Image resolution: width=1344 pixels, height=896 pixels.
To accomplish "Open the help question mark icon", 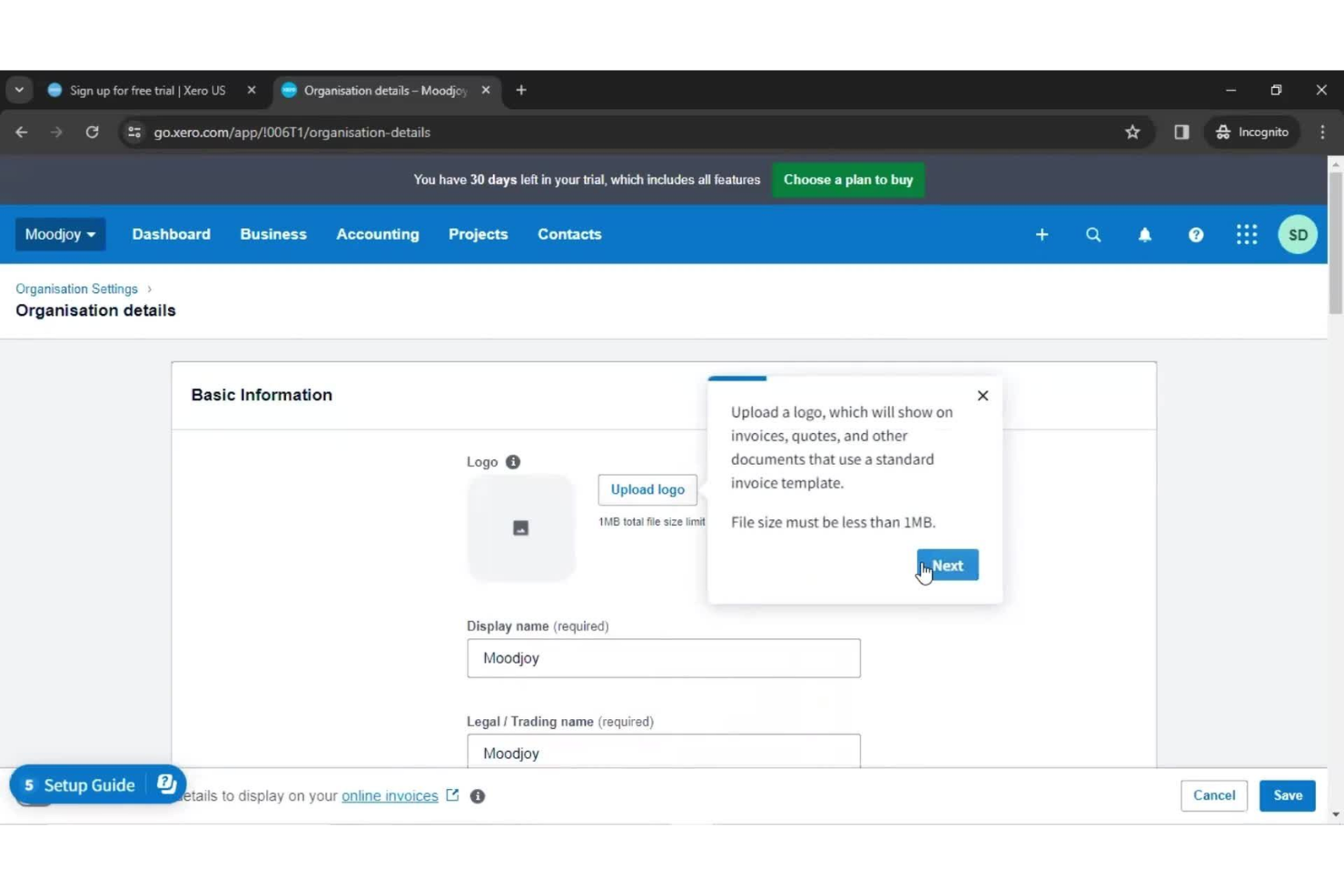I will point(1196,235).
